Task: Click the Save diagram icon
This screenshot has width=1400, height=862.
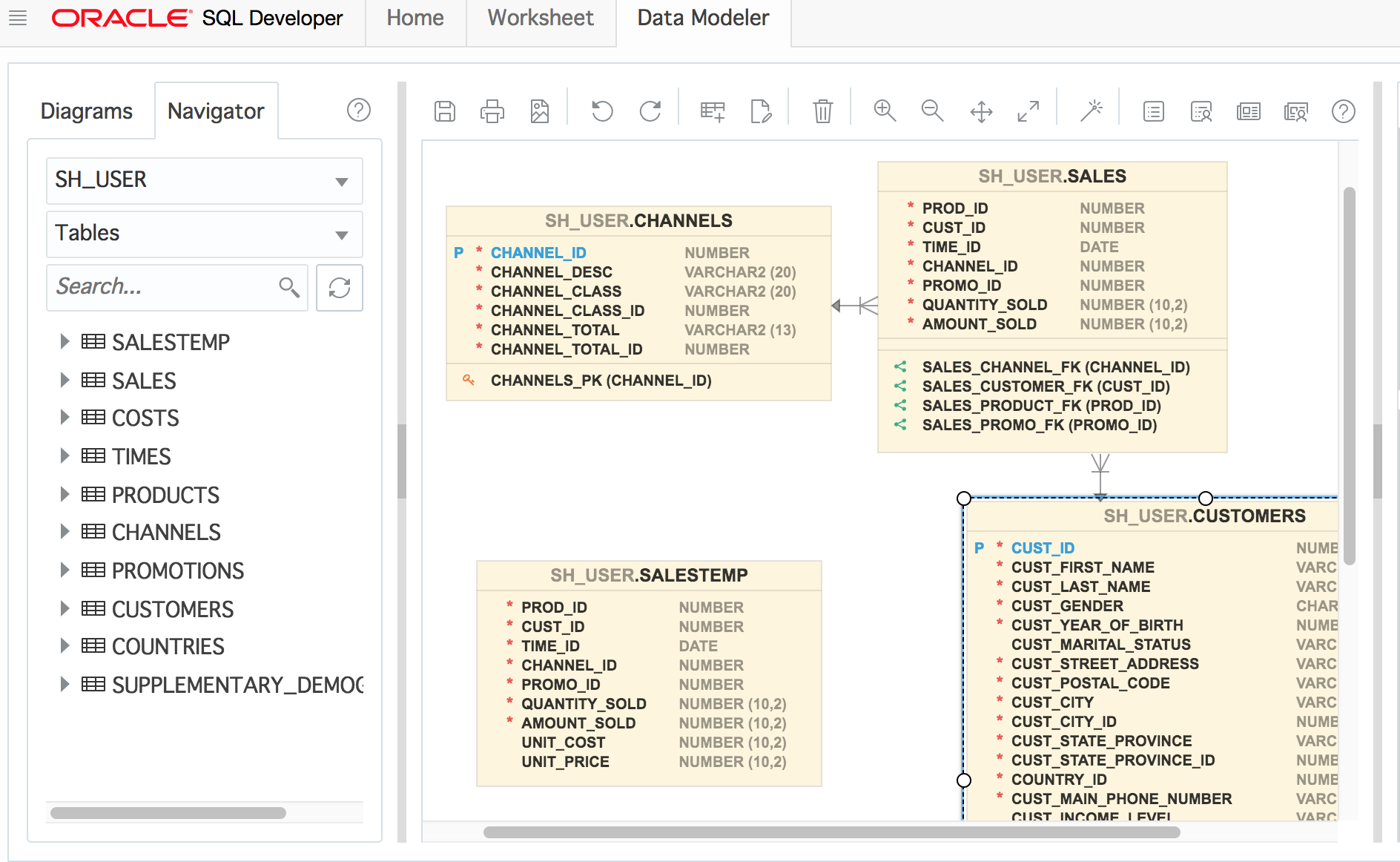Action: click(445, 111)
